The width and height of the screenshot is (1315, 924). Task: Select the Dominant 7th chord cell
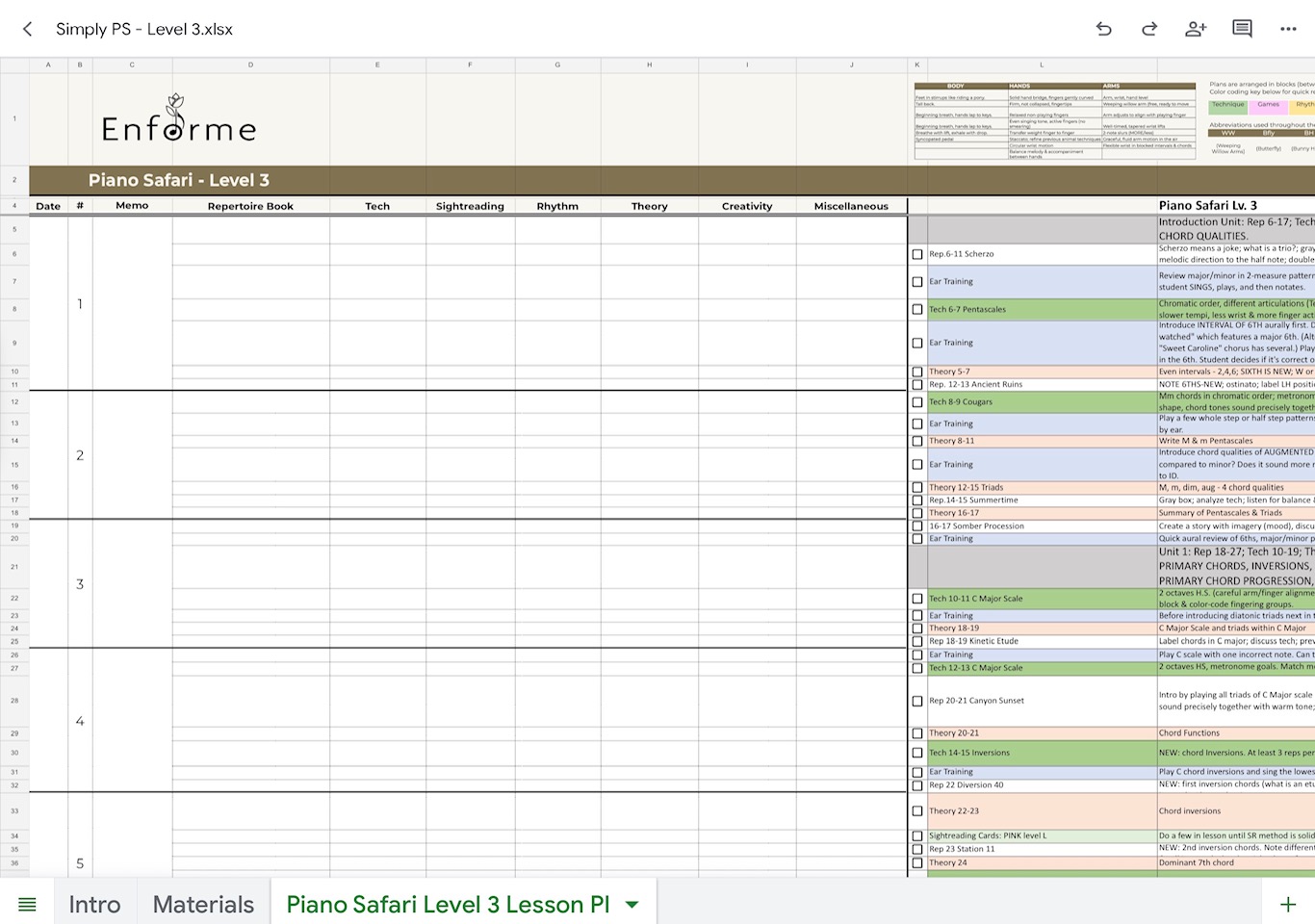(1236, 862)
